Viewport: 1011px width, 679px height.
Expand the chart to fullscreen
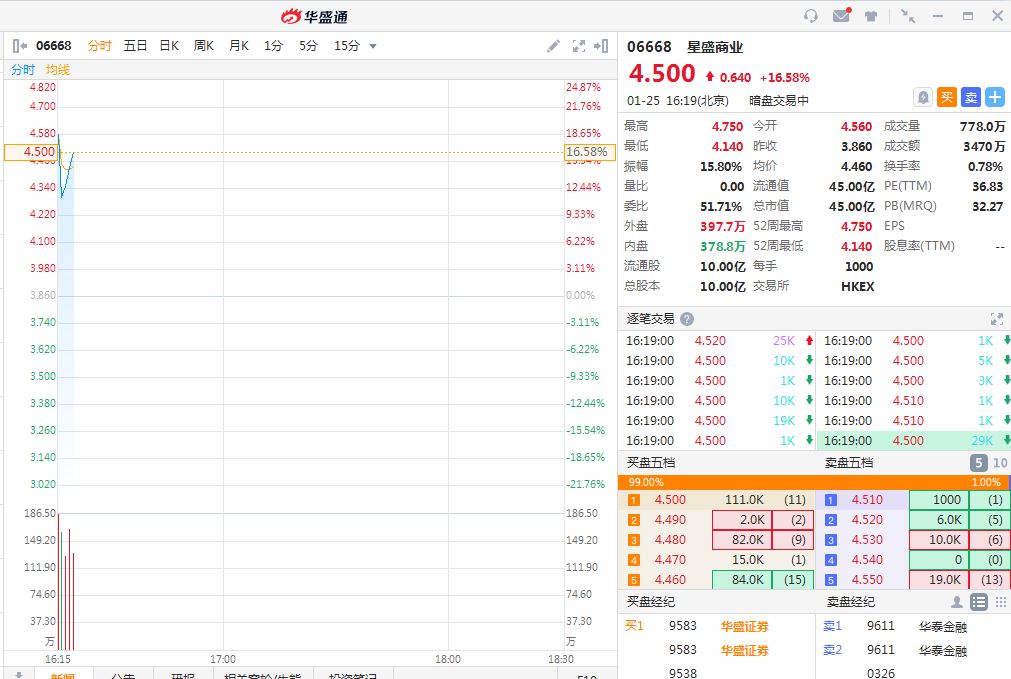pyautogui.click(x=578, y=46)
